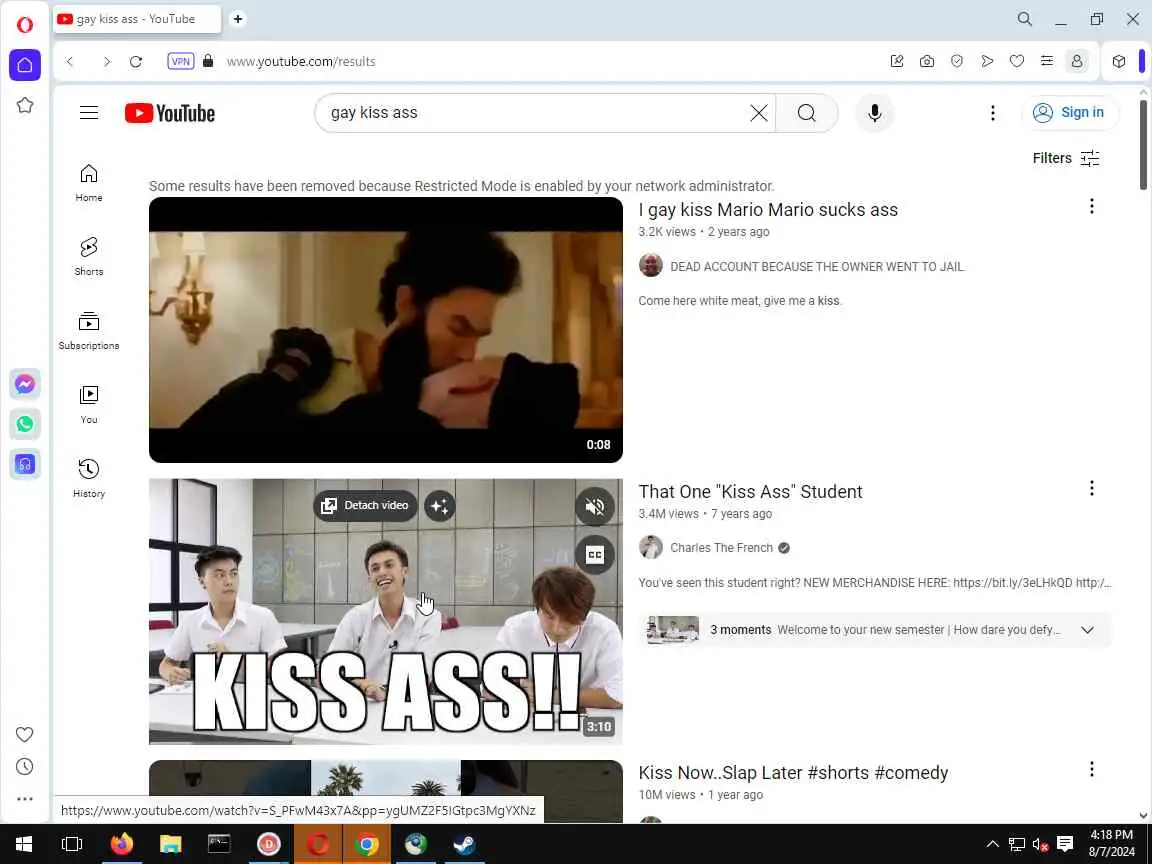The height and width of the screenshot is (864, 1152).
Task: Unmute the Kiss Ass preview
Action: pos(594,506)
